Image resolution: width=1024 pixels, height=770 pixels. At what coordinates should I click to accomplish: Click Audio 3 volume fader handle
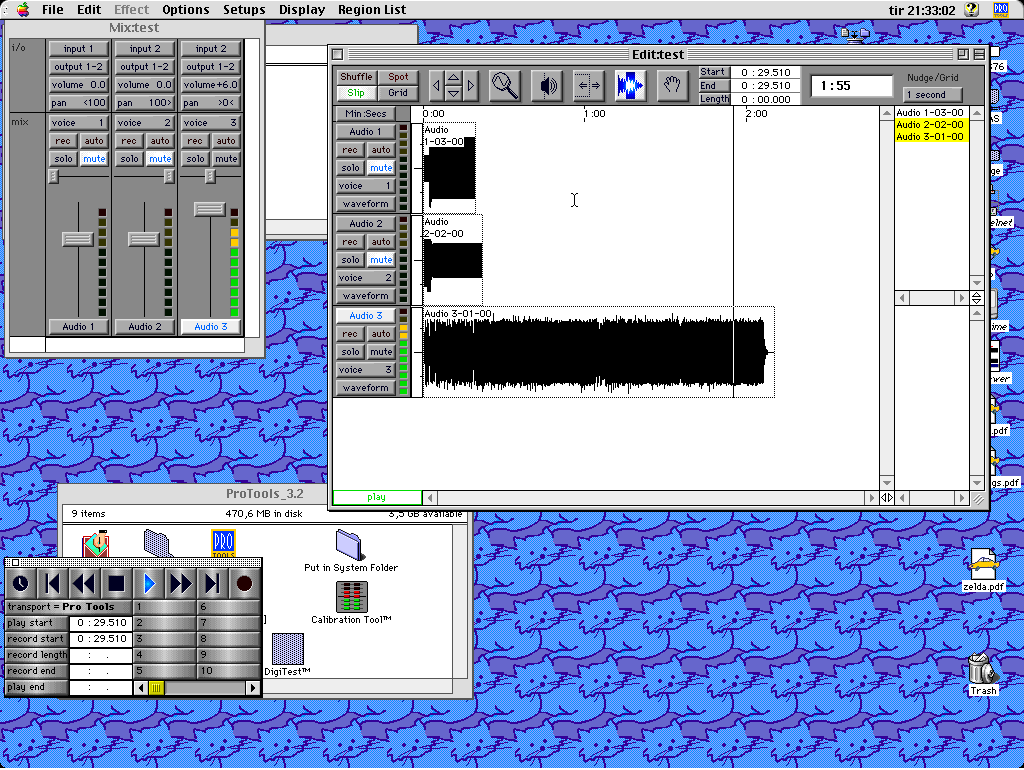(x=210, y=209)
